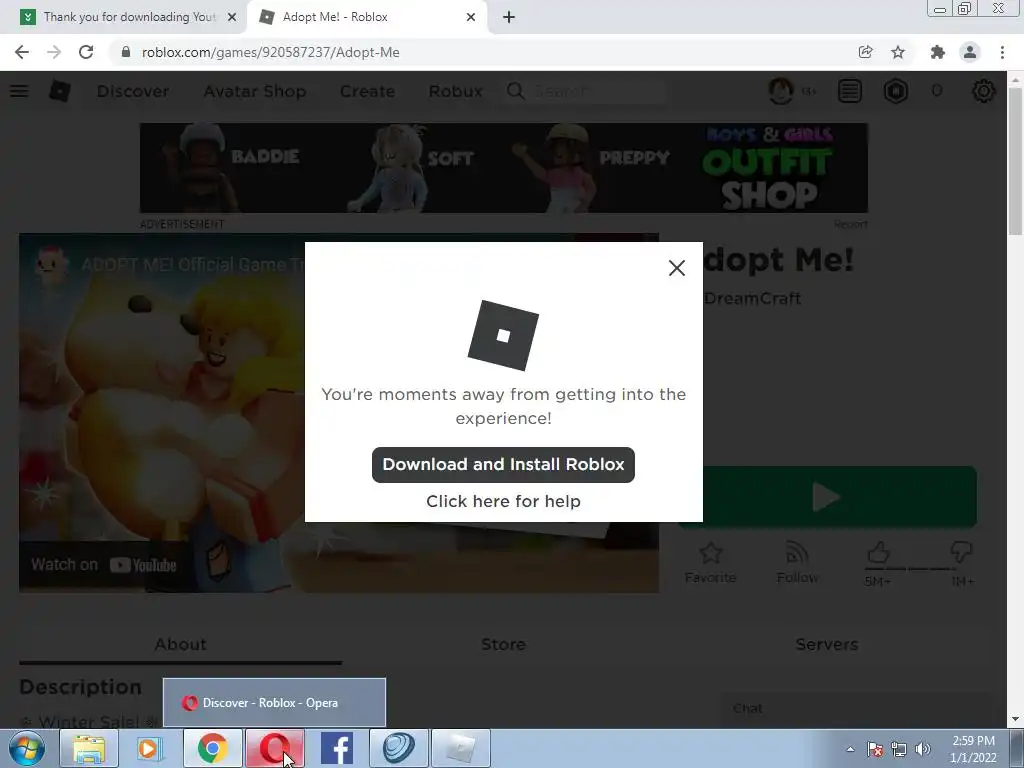Open DreamCraft creator page
Viewport: 1024px width, 768px height.
coord(752,298)
